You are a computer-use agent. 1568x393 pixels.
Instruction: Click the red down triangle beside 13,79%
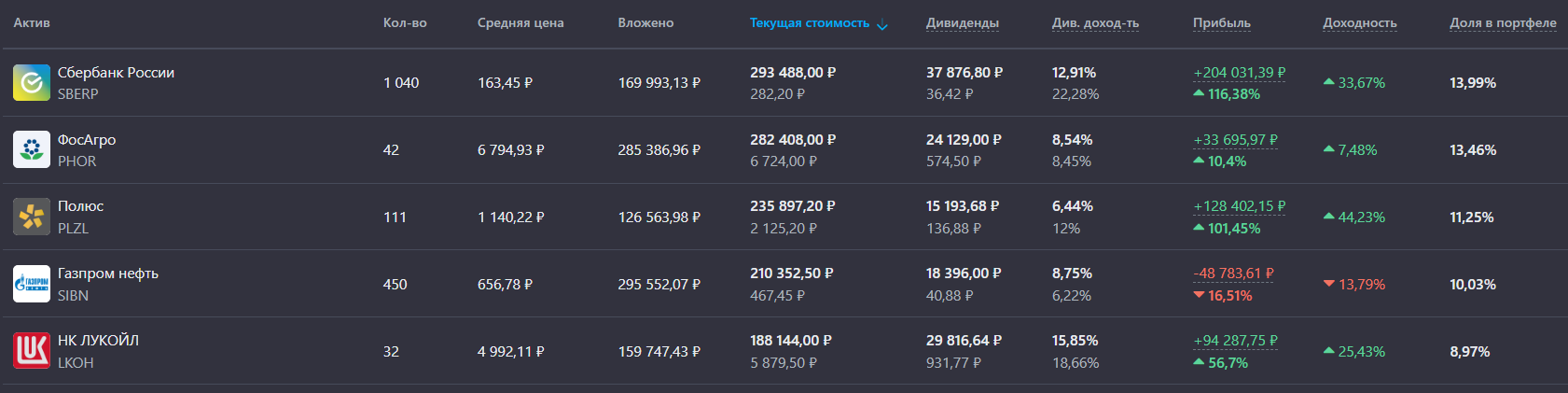coord(1329,284)
